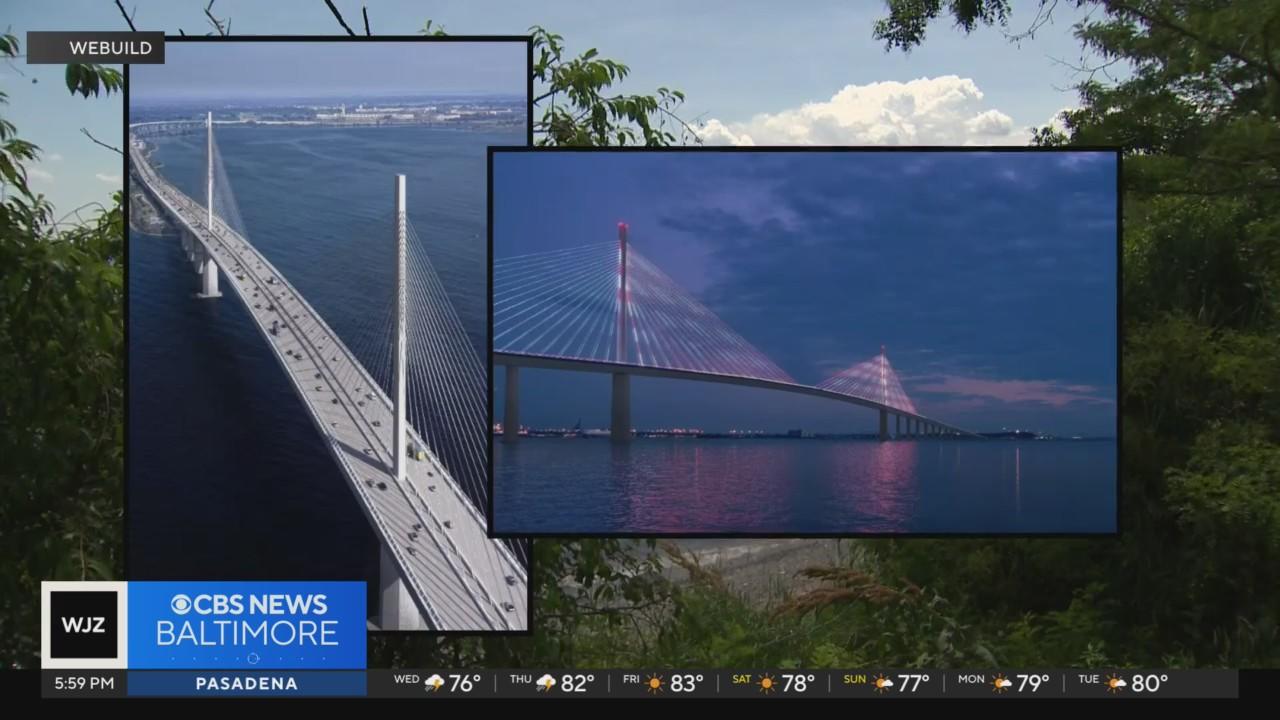The image size is (1280, 720).
Task: Click the dotted circle under CBS News logo
Action: [252, 659]
